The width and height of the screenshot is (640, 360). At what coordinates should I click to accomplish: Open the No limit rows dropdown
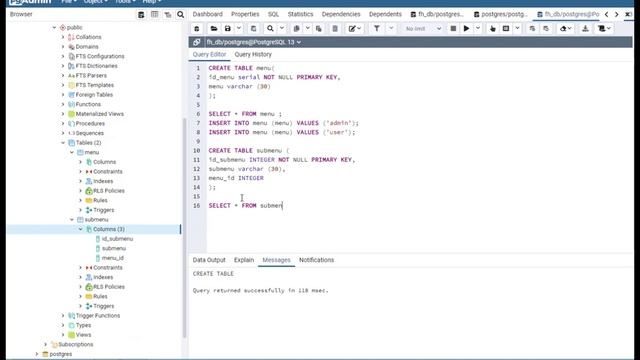(x=423, y=29)
